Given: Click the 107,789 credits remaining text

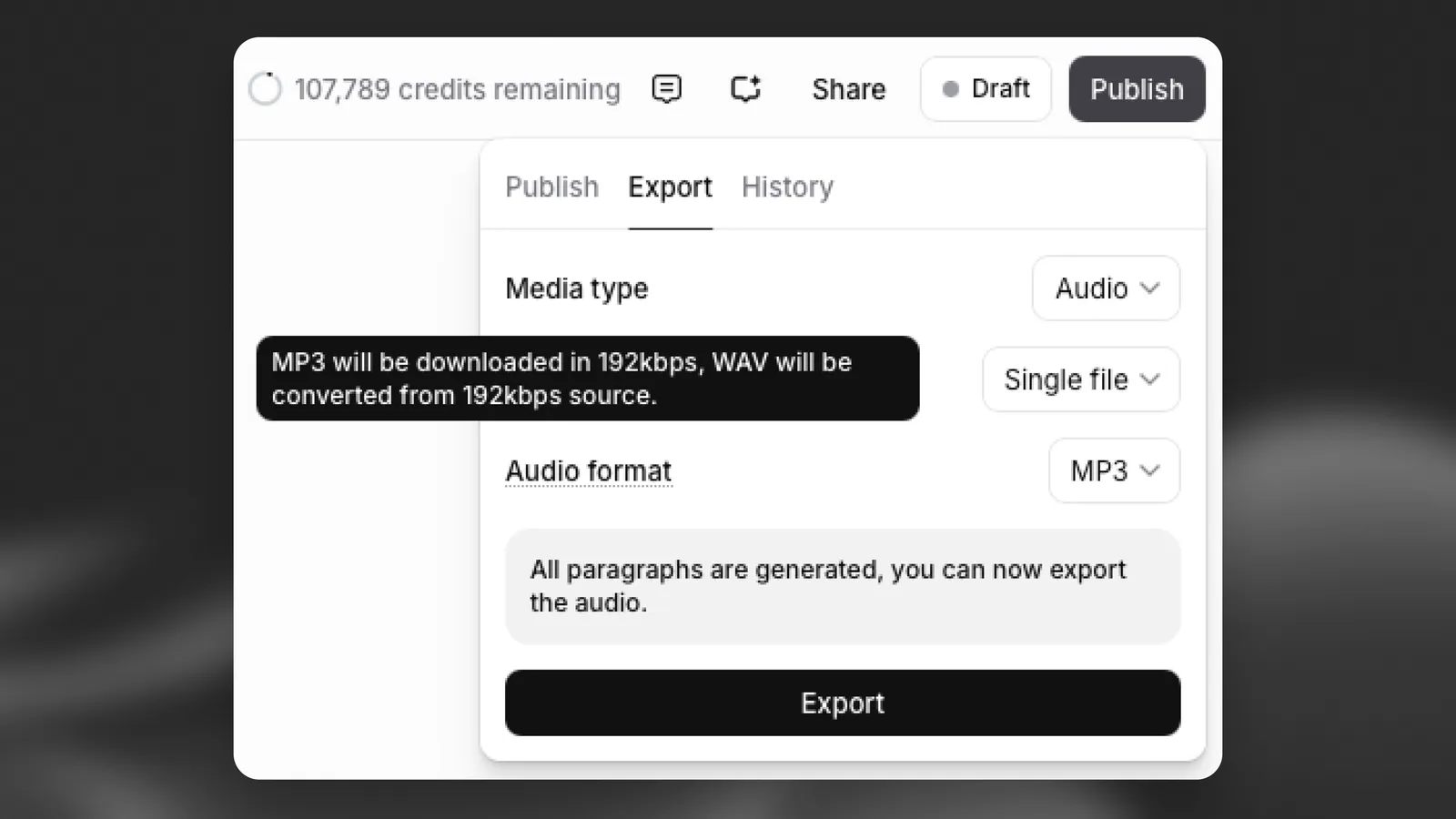Looking at the screenshot, I should (x=458, y=89).
